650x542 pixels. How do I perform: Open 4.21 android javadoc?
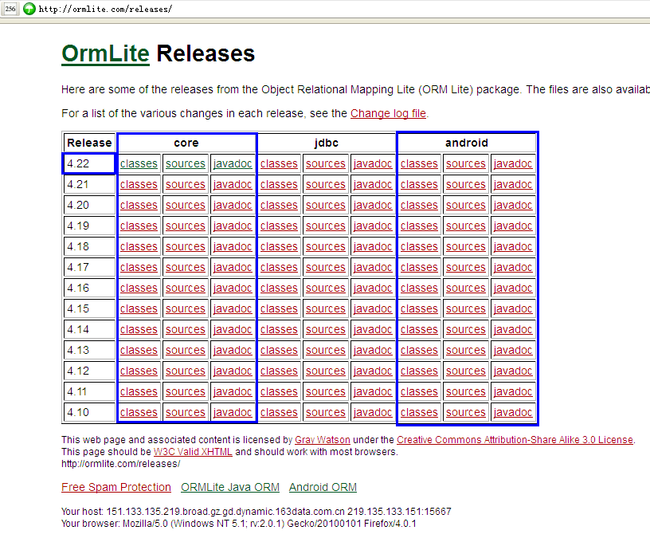pyautogui.click(x=513, y=185)
